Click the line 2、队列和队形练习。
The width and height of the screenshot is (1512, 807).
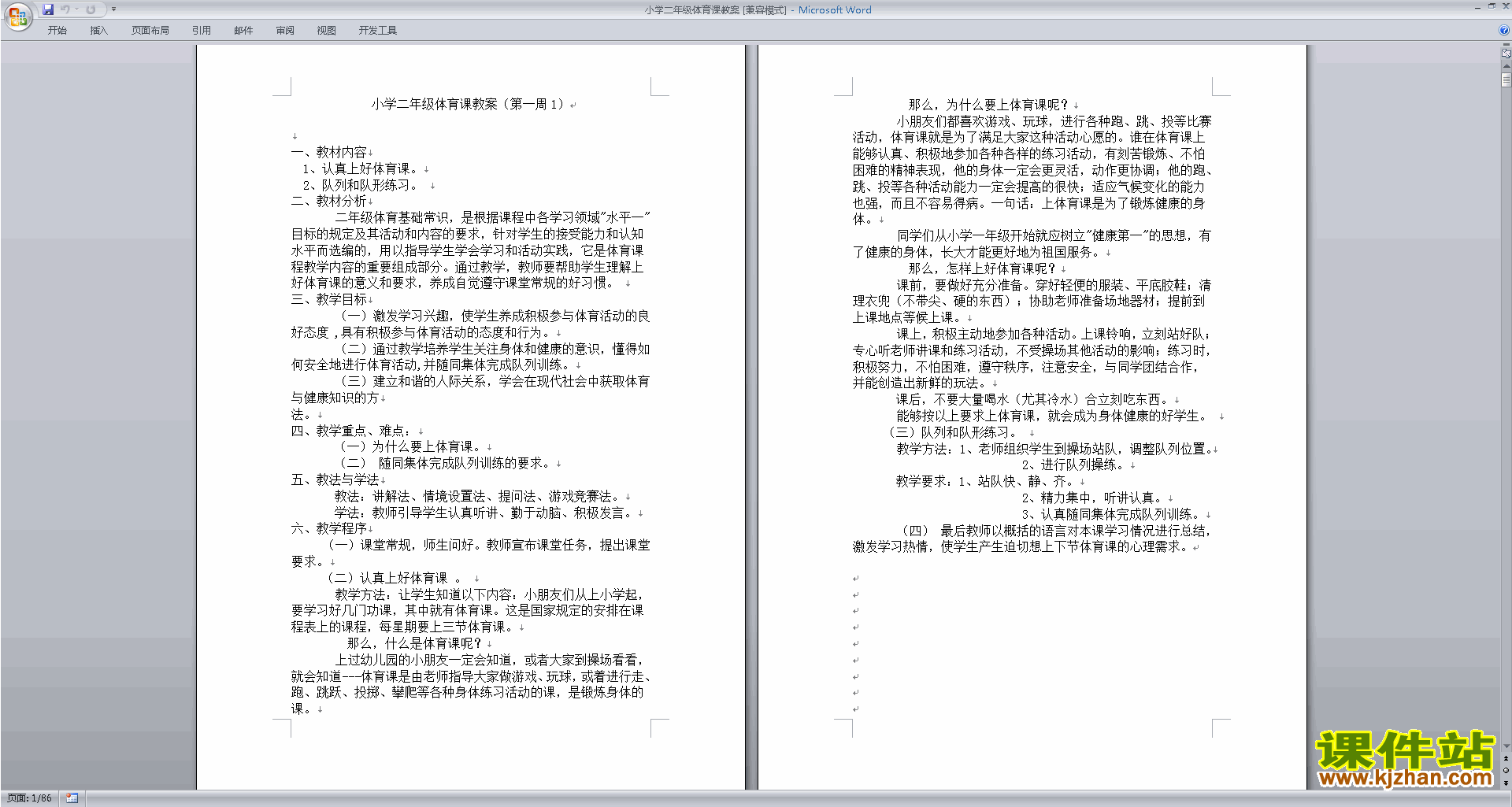point(361,185)
